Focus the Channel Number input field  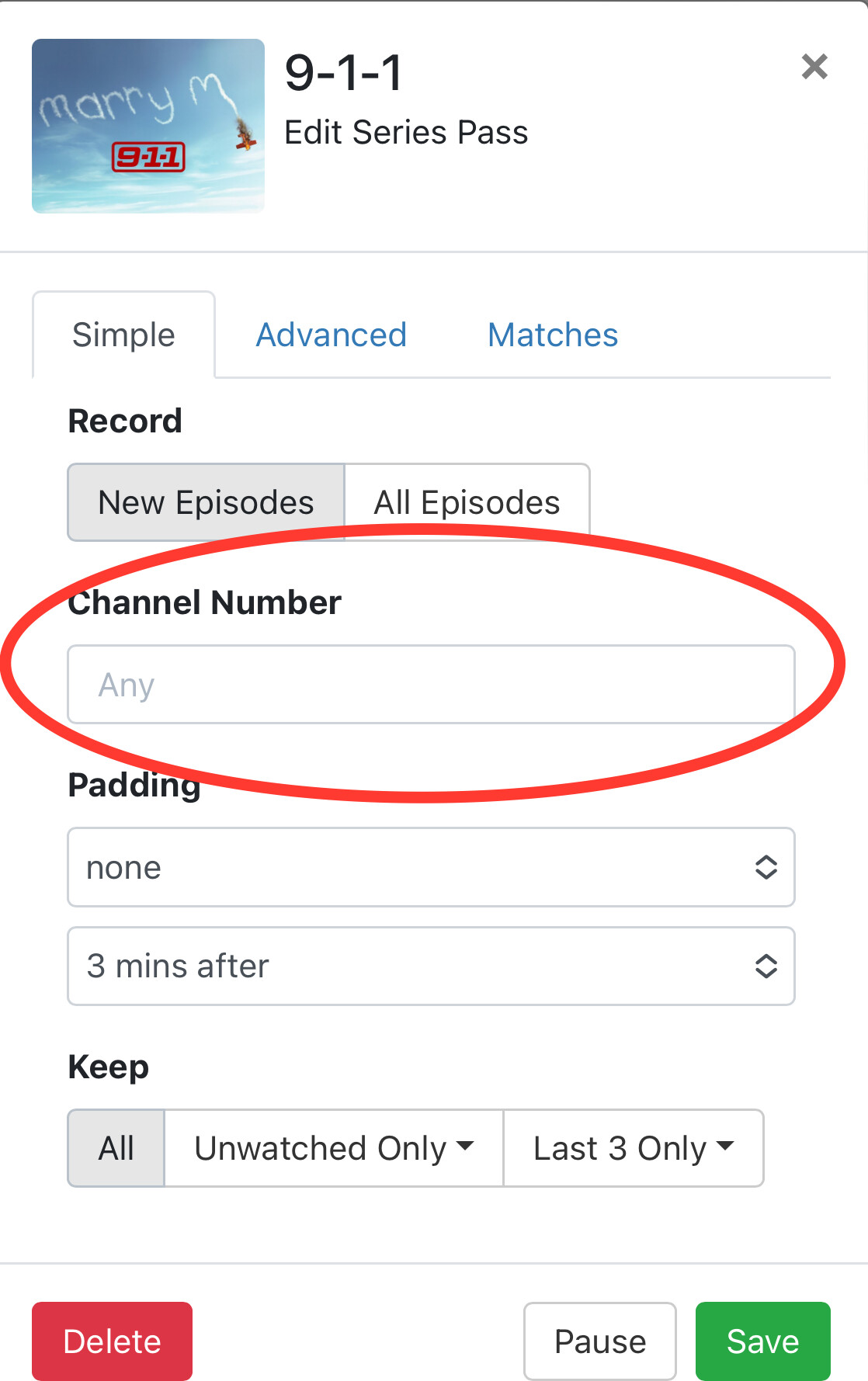point(431,685)
